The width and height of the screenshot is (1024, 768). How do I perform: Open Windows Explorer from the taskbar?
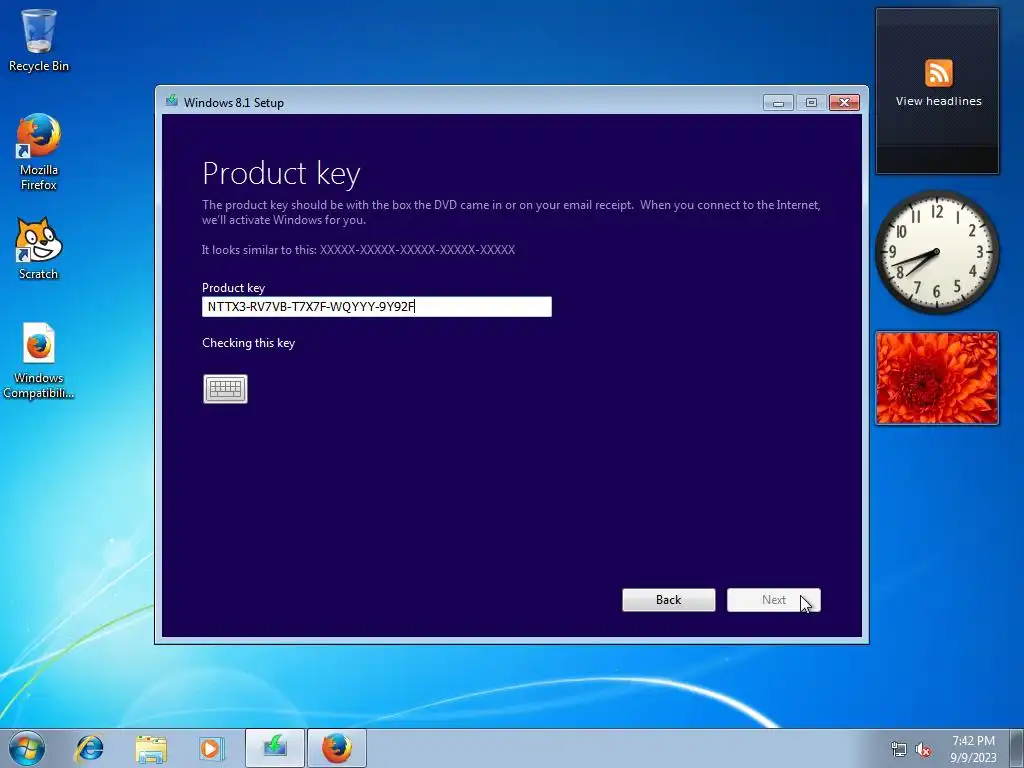(x=151, y=748)
